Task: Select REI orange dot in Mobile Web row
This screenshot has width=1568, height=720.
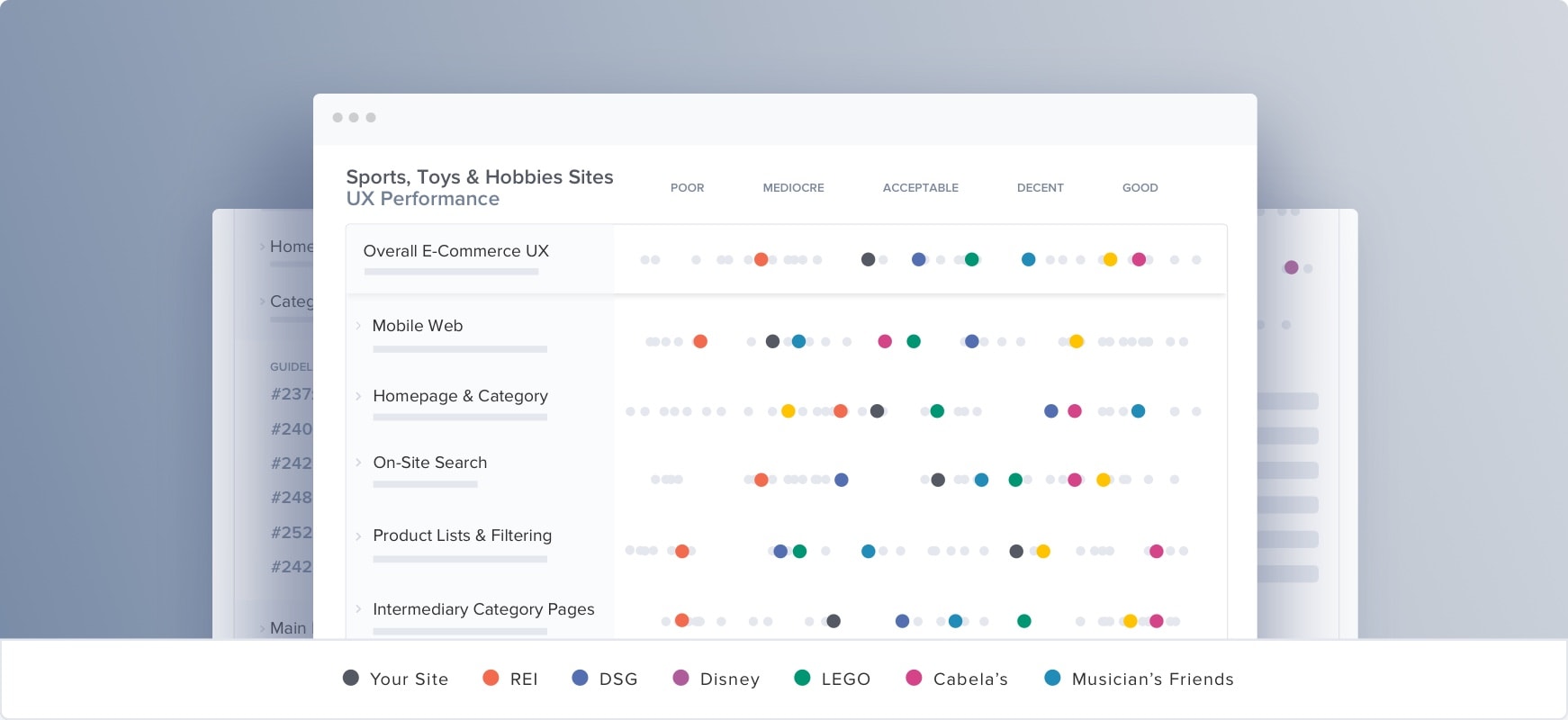Action: tap(700, 341)
